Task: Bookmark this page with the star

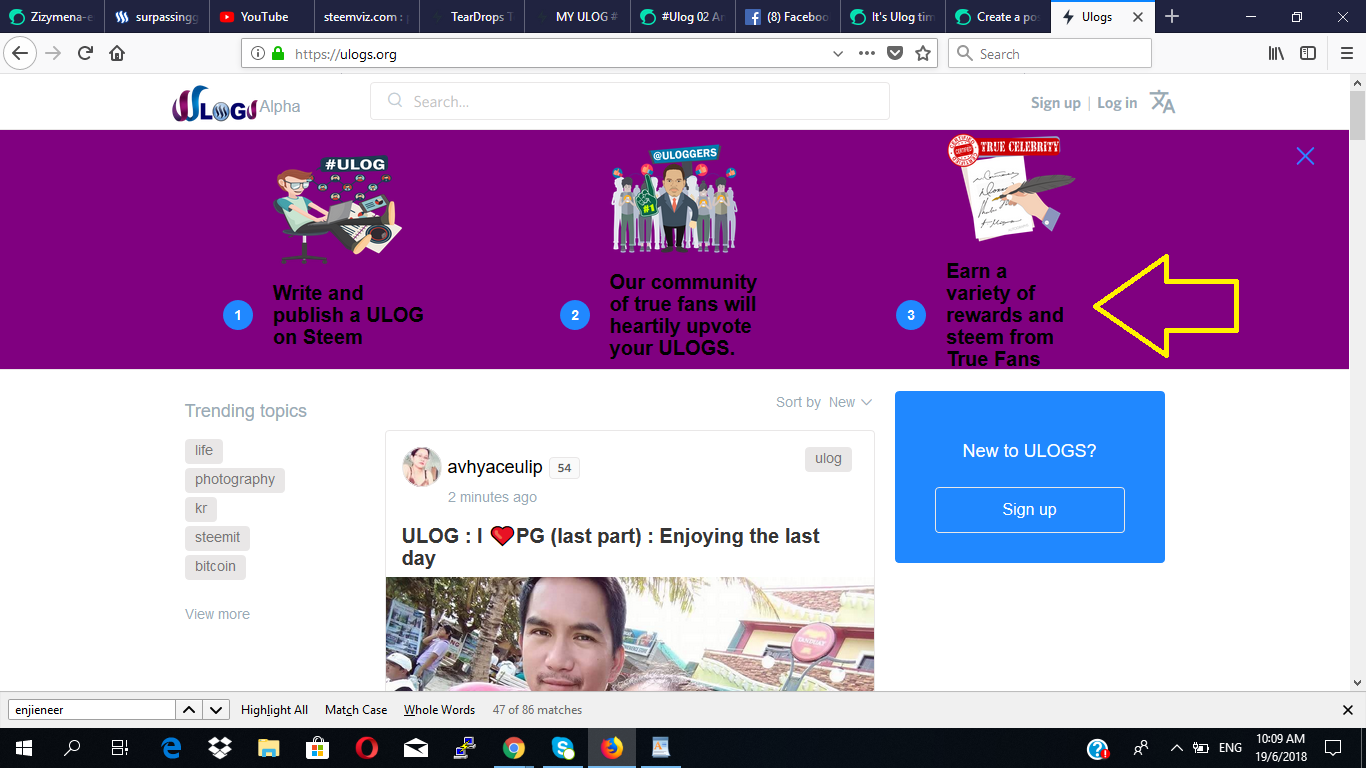Action: 923,54
